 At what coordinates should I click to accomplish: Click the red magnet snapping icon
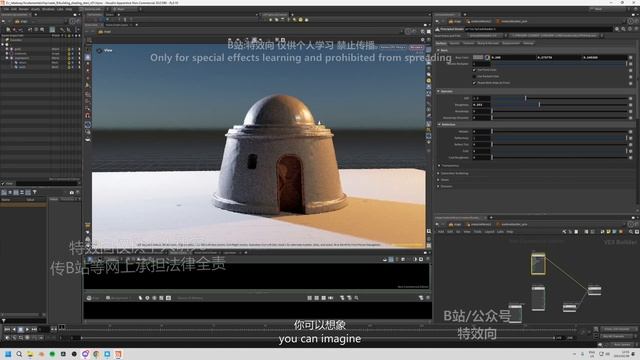pyautogui.click(x=88, y=116)
